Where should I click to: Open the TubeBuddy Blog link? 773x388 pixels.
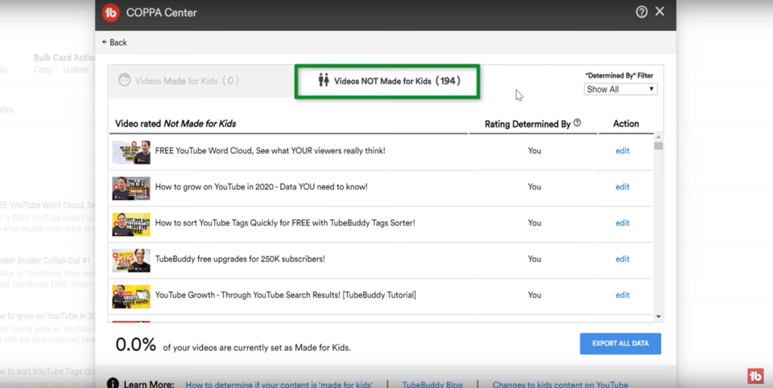point(432,384)
